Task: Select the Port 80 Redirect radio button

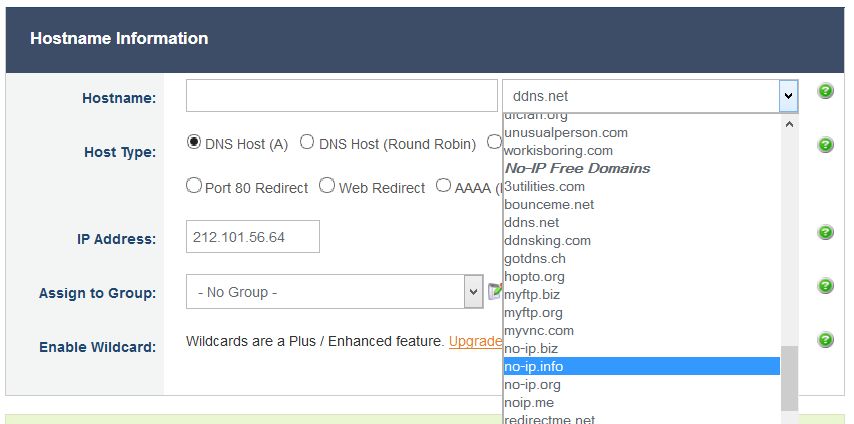Action: tap(194, 186)
